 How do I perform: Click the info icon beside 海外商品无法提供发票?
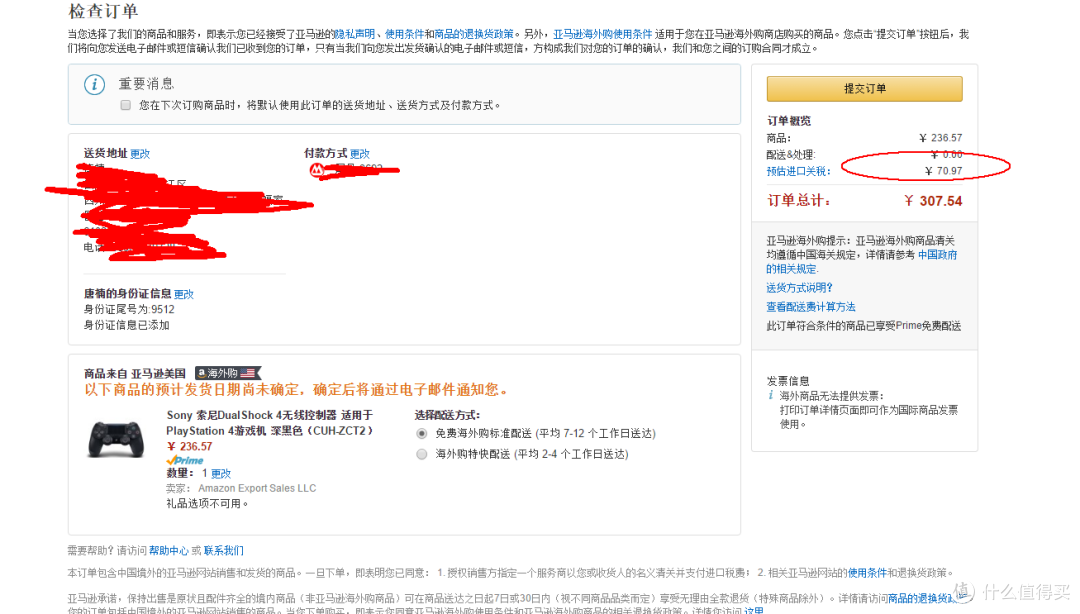[x=771, y=396]
